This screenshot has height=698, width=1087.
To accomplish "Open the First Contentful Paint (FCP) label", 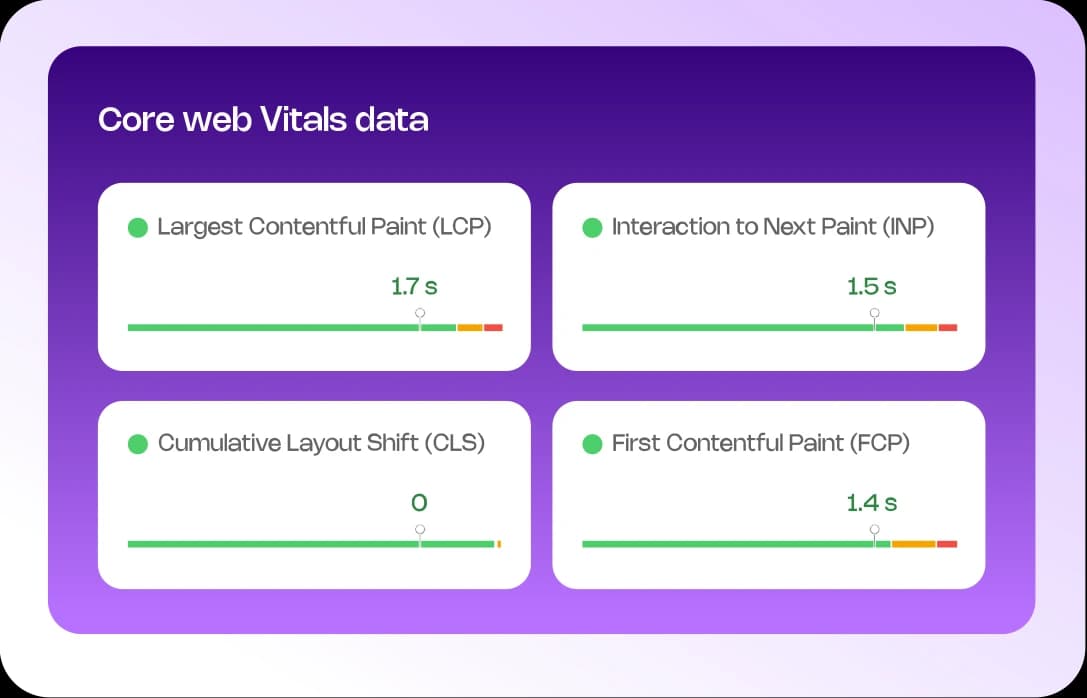I will point(760,444).
